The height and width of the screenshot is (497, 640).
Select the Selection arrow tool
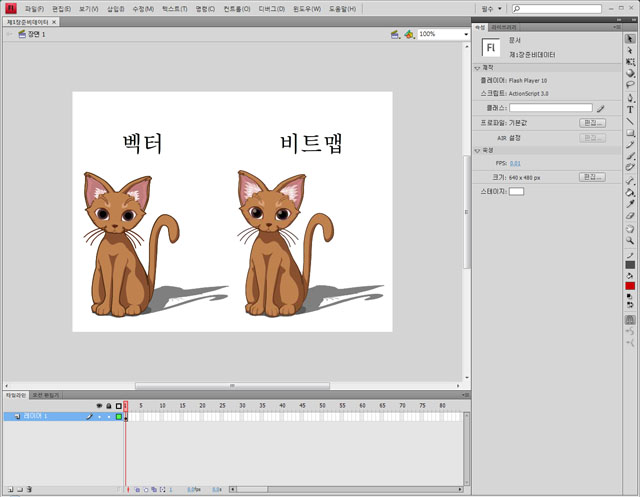pyautogui.click(x=630, y=37)
